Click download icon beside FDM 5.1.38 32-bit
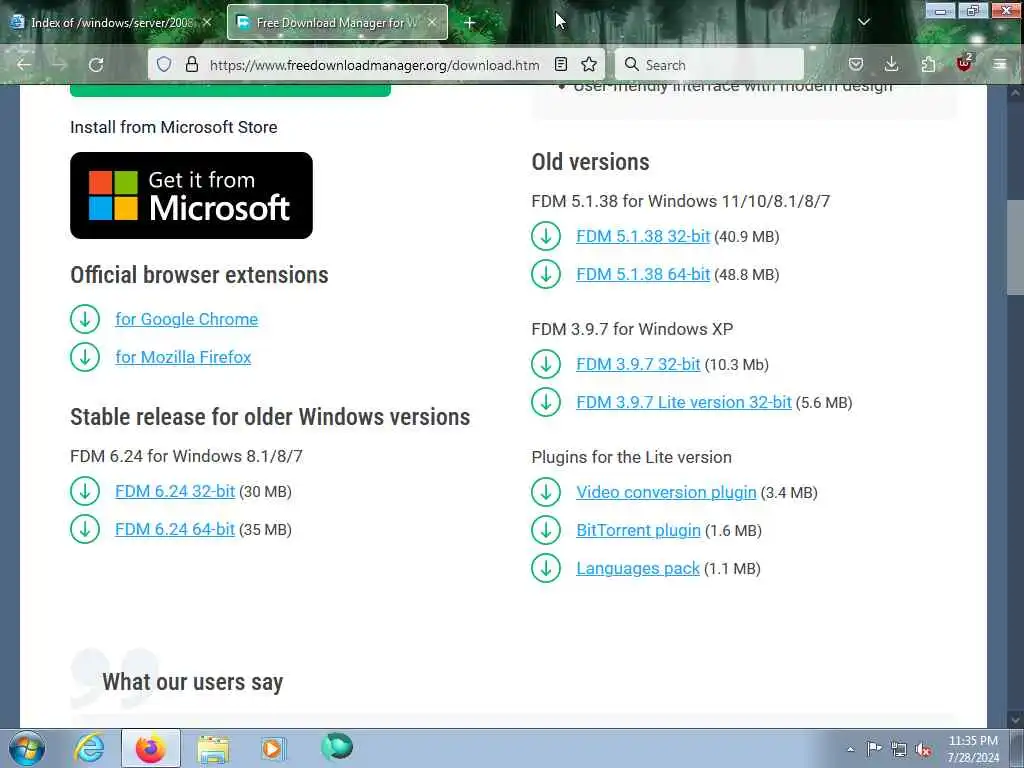 coord(546,236)
